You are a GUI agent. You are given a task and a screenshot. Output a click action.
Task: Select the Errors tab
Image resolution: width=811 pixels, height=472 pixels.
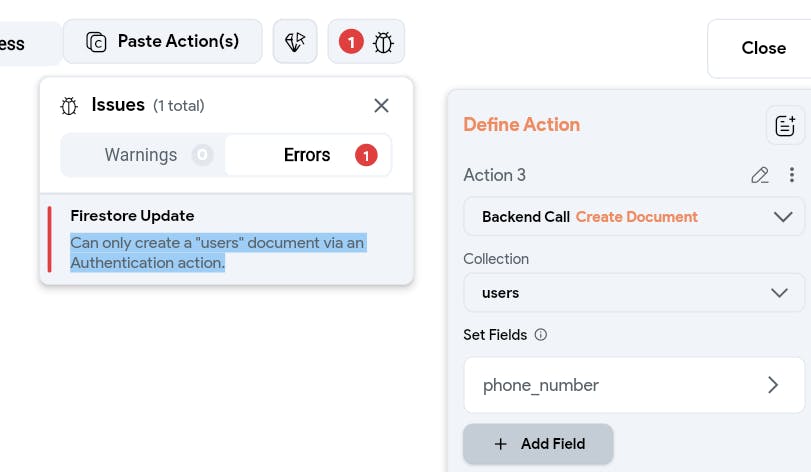click(x=308, y=155)
